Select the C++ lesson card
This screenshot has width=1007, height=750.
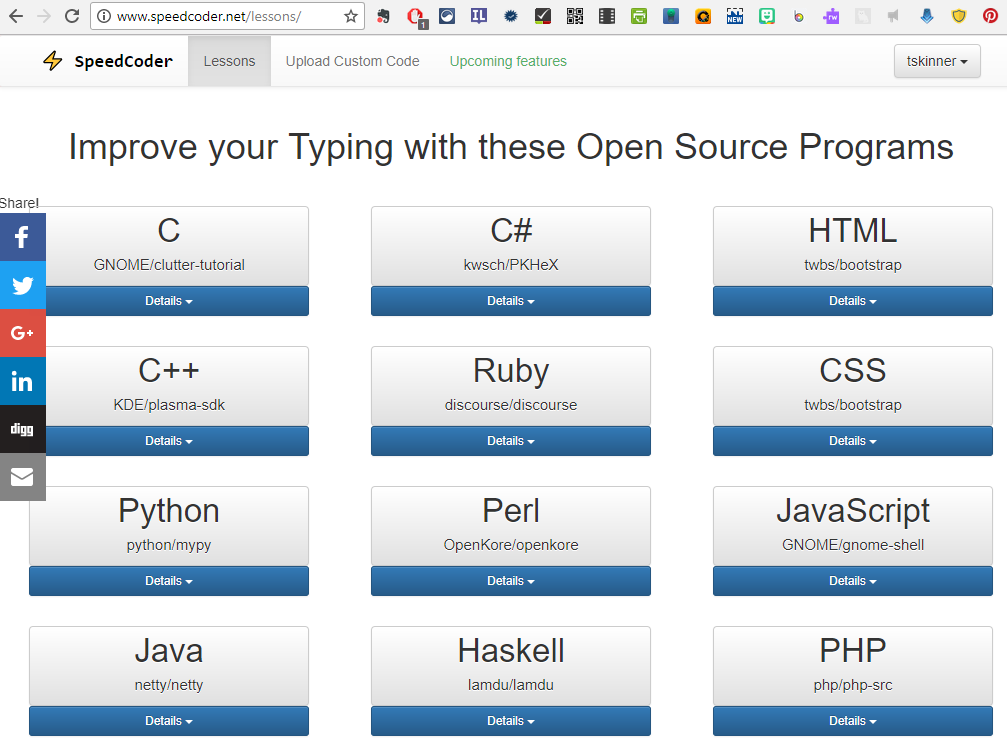[169, 387]
